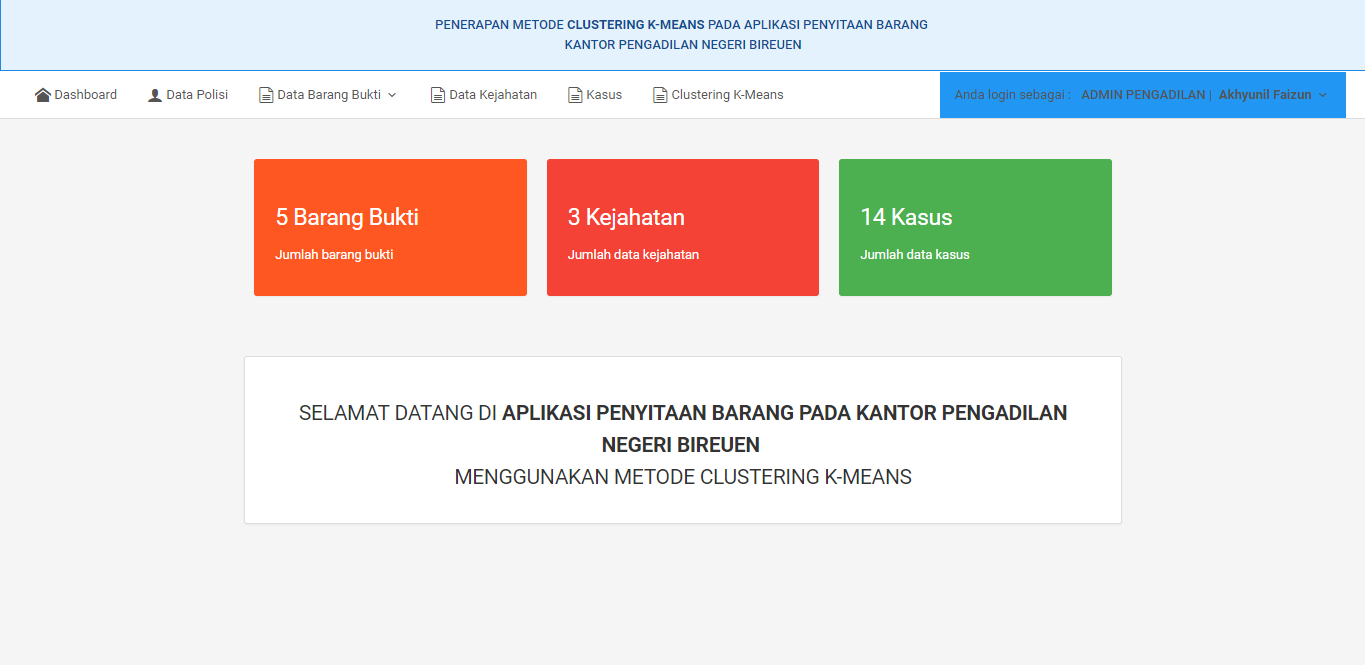Open the Kasus menu item

click(x=595, y=95)
